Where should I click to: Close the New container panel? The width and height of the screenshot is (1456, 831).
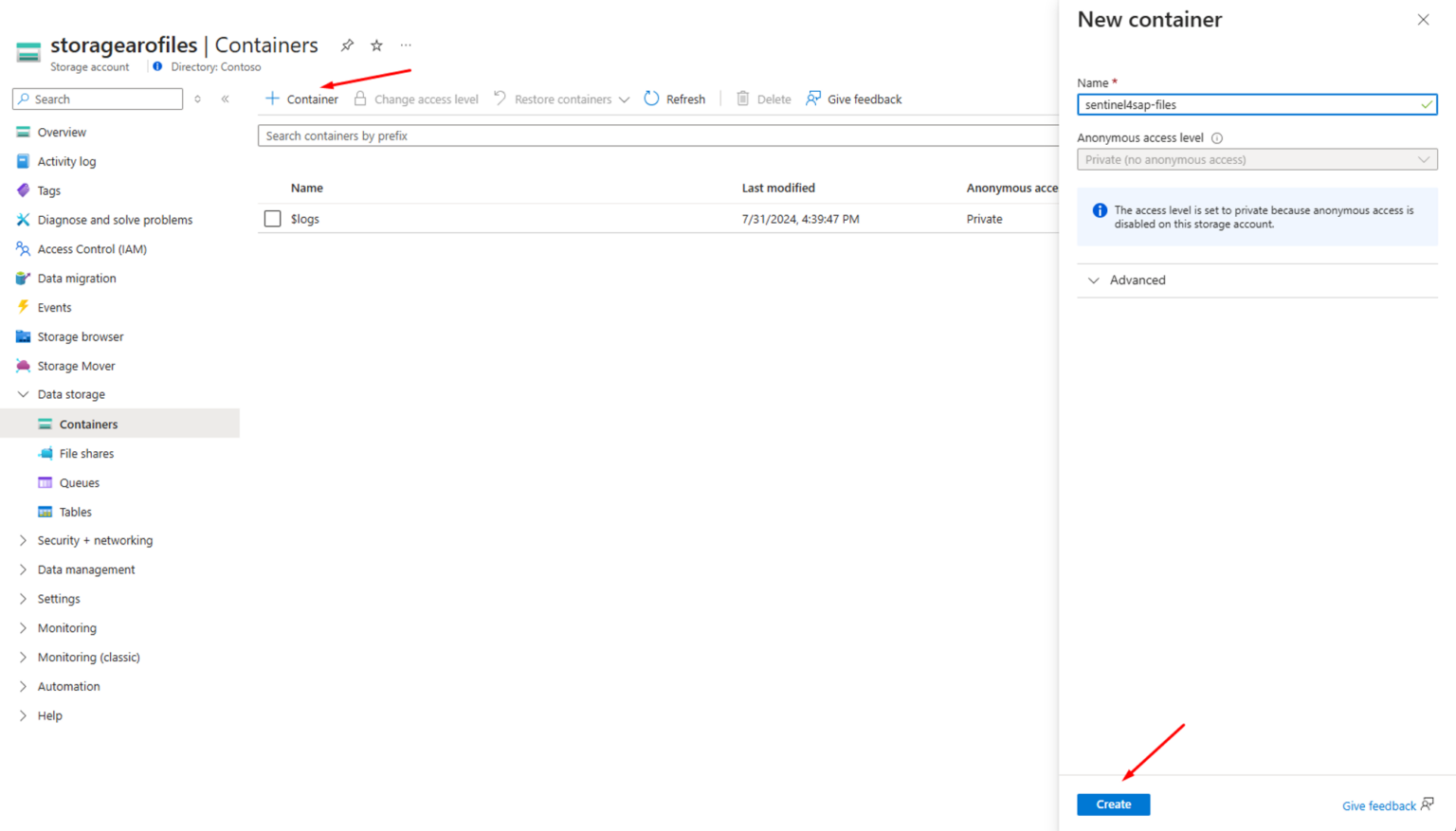(x=1423, y=20)
